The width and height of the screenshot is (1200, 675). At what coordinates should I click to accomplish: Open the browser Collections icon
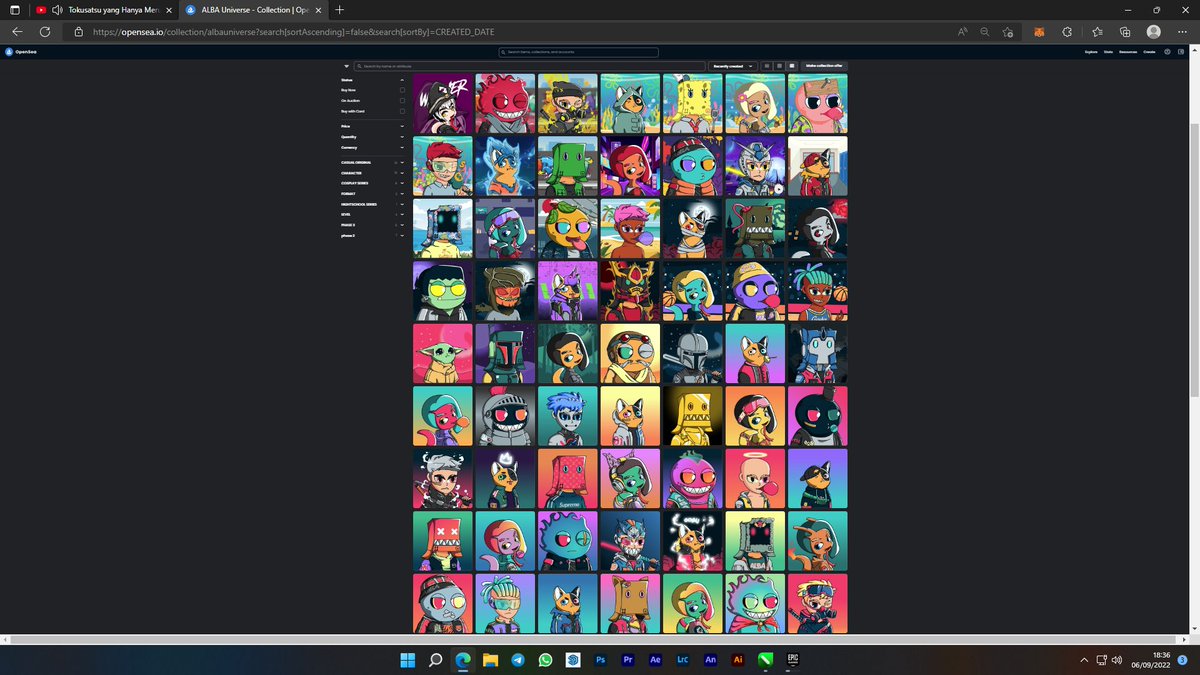(x=1125, y=32)
